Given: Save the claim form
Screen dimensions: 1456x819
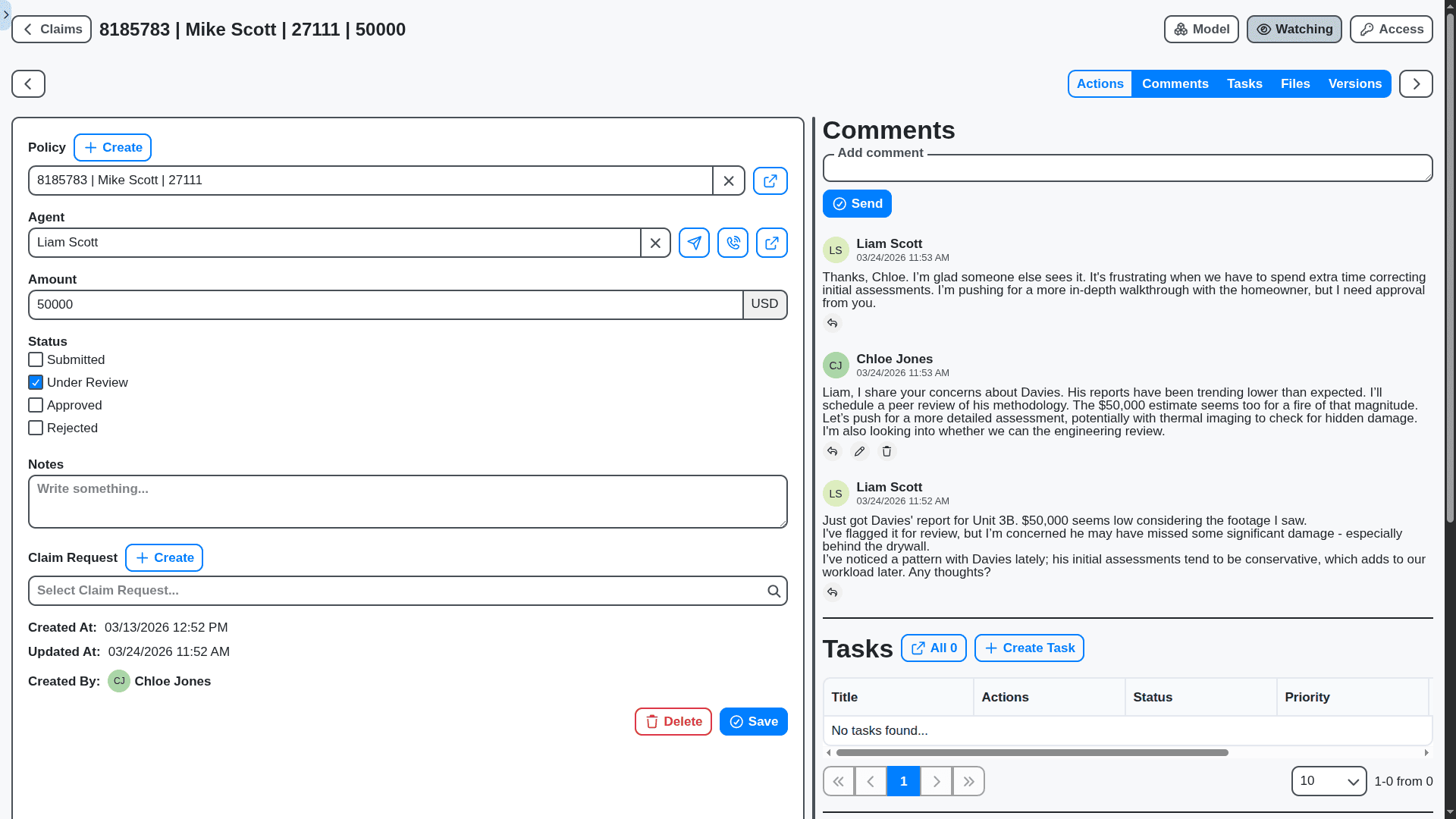Looking at the screenshot, I should [x=753, y=721].
